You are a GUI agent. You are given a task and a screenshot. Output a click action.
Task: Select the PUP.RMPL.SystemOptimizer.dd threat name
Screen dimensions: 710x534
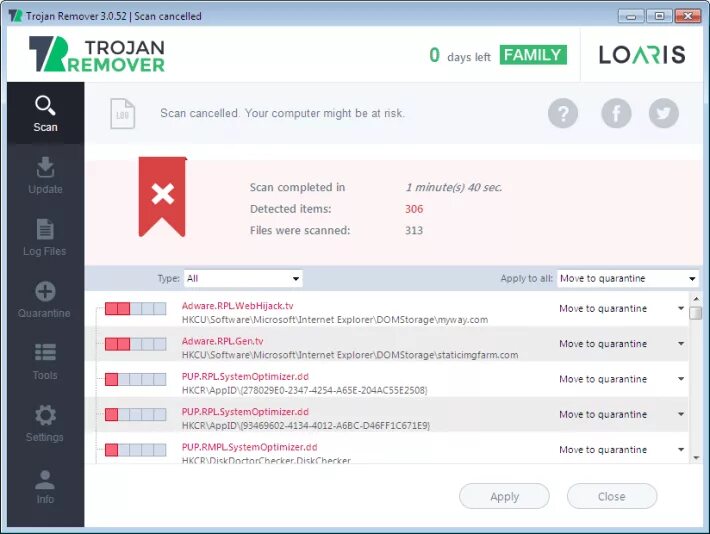(249, 447)
